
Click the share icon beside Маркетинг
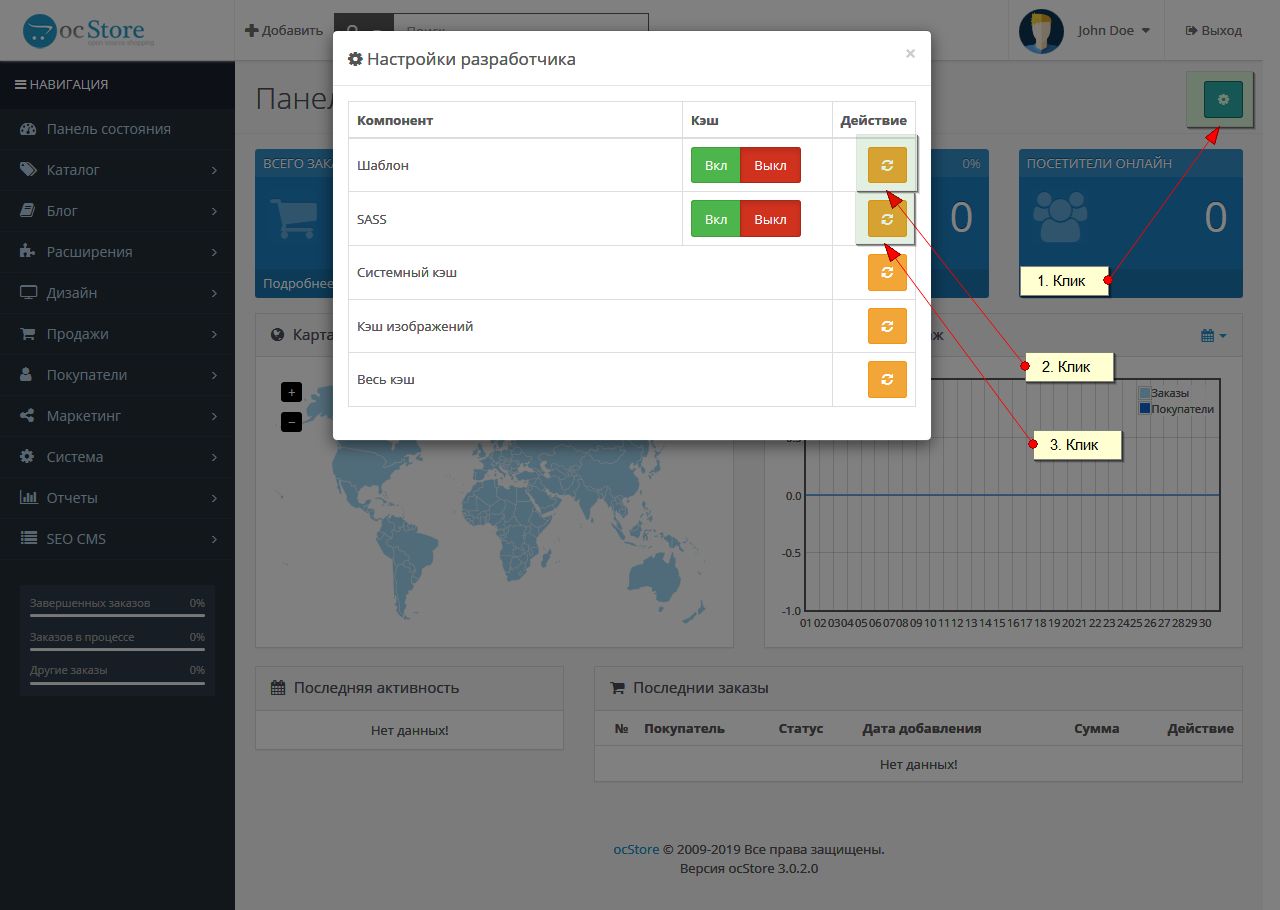click(28, 416)
